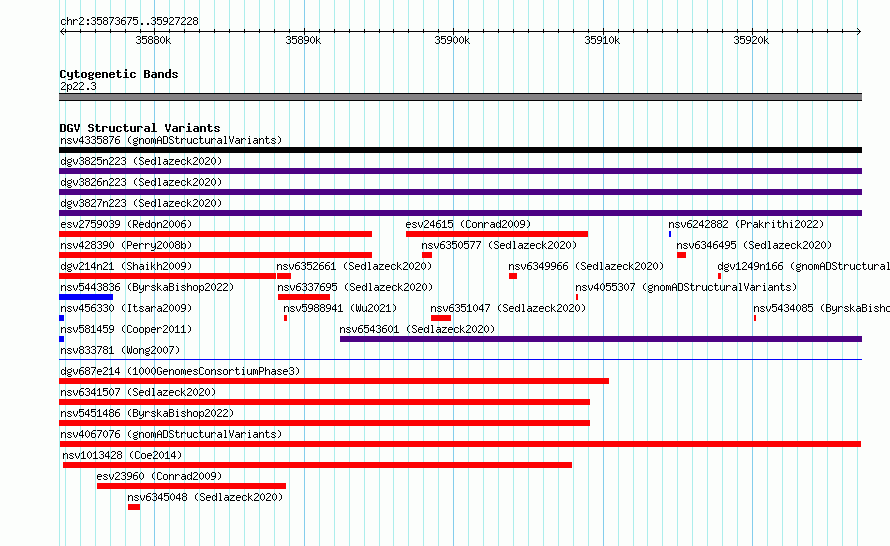Open variant nsv6349966 (Sedlazeck2020)
890x546 pixels.
(586, 266)
